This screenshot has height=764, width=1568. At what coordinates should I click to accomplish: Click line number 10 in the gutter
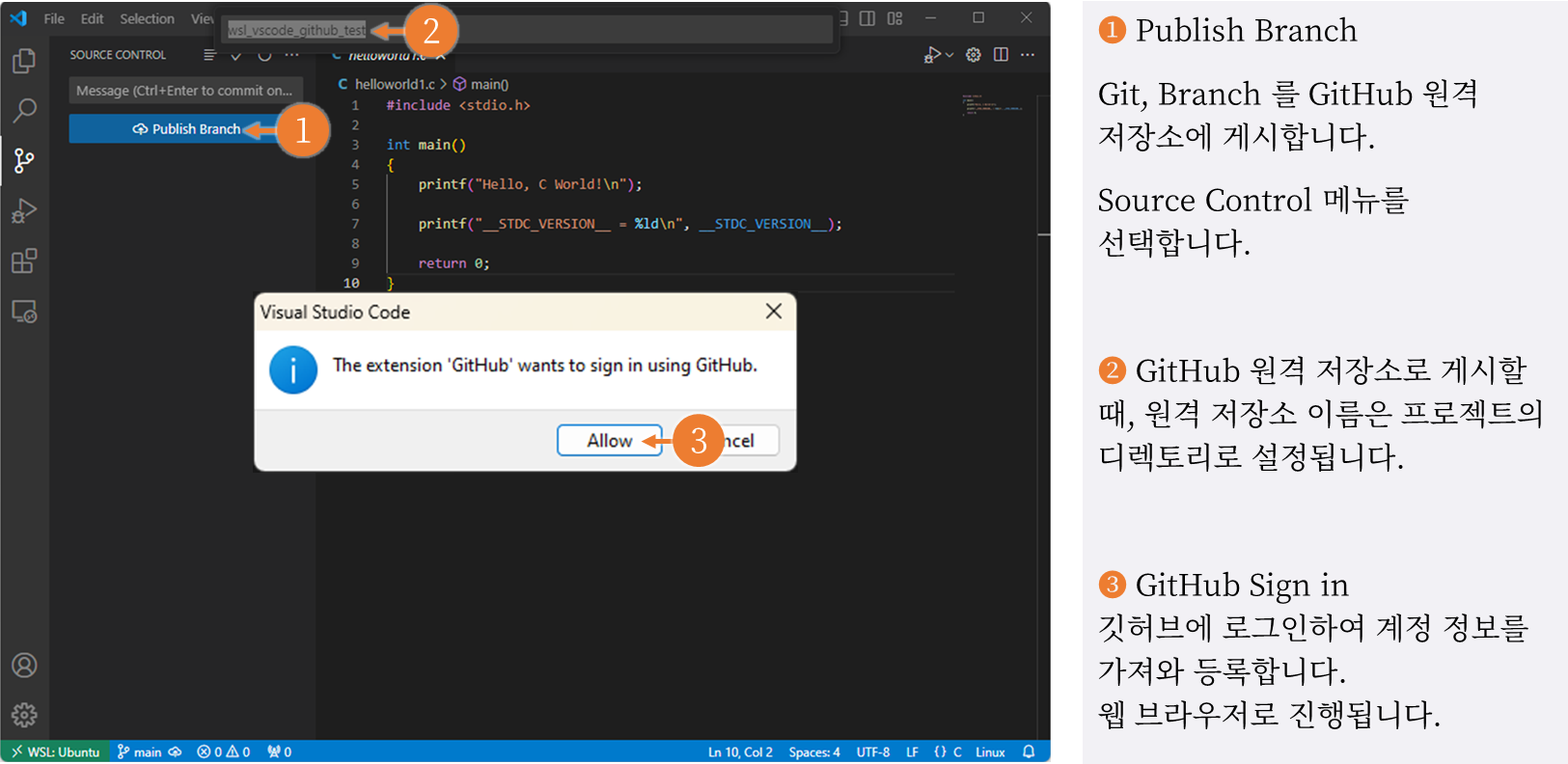[x=351, y=283]
